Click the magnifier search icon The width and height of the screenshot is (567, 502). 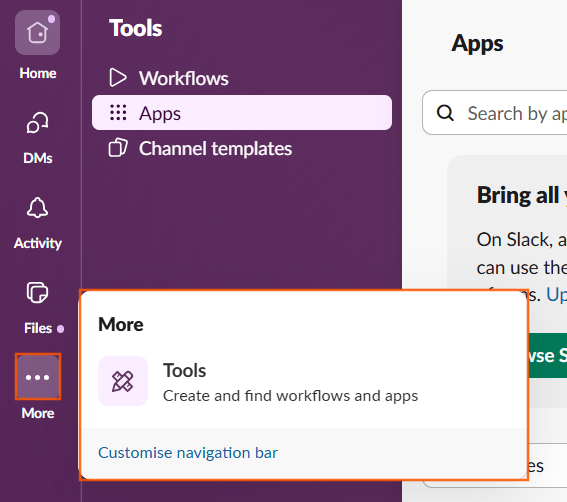(445, 113)
